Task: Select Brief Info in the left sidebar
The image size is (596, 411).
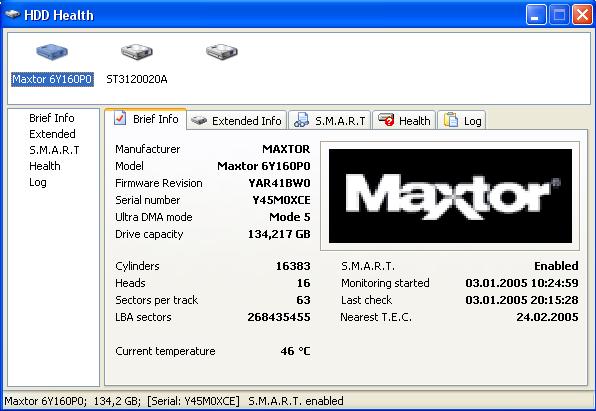Action: point(52,118)
